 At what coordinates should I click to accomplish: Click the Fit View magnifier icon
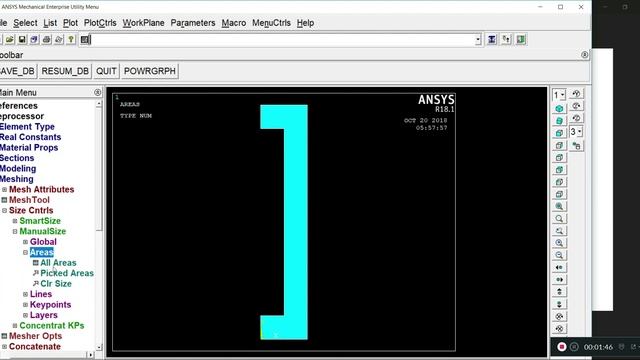559,207
